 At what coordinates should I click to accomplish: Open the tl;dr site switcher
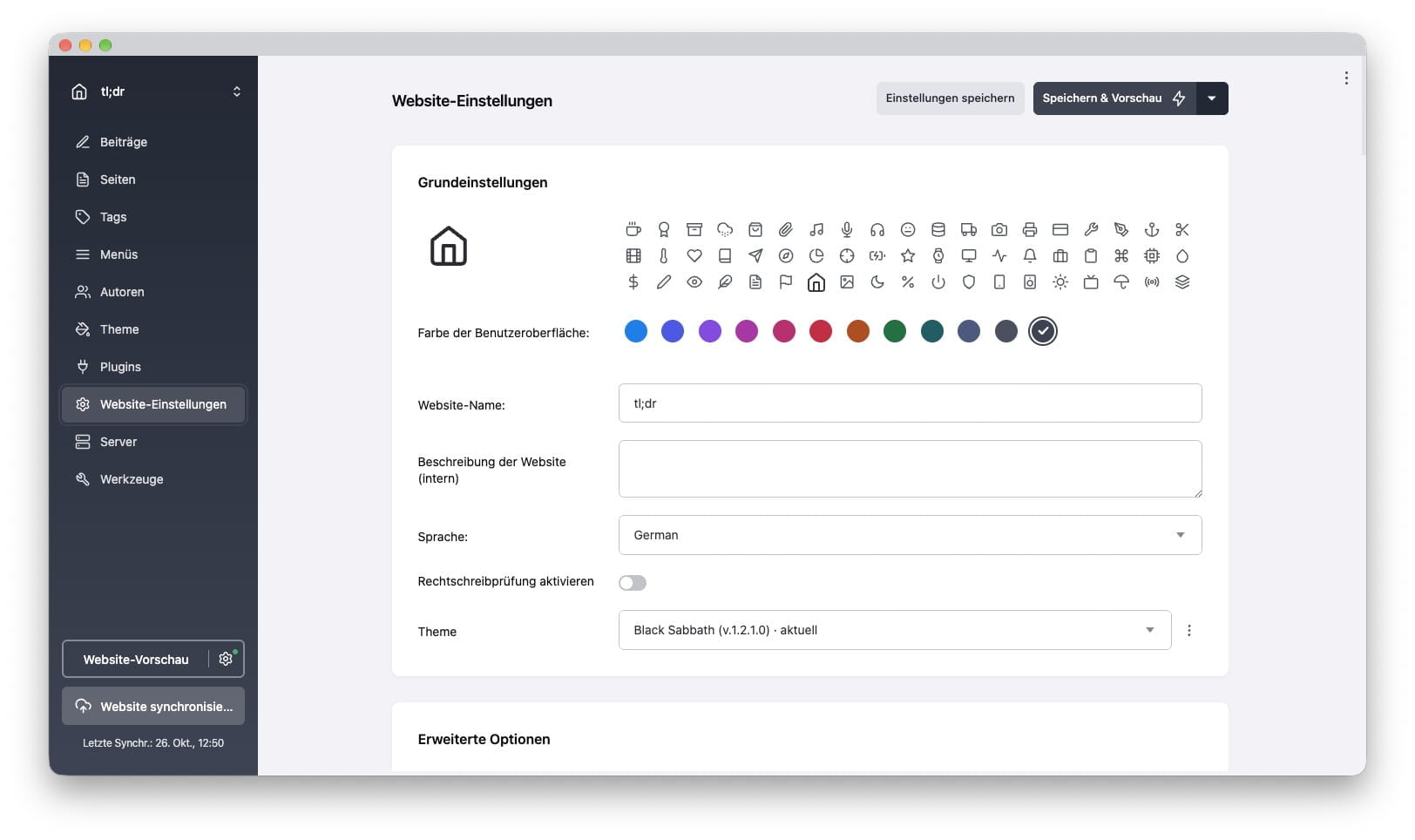point(155,91)
